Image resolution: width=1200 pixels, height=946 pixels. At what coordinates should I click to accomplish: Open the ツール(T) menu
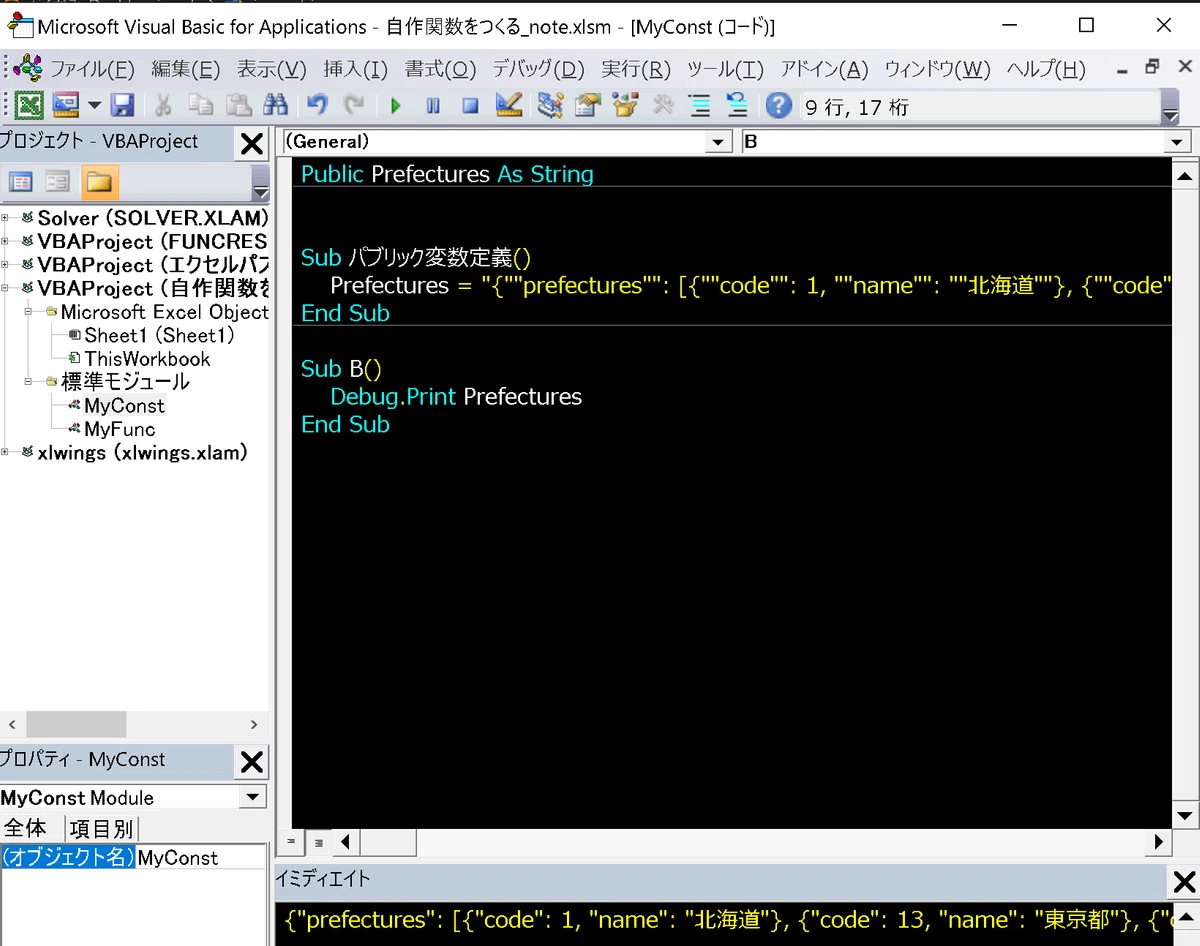tap(725, 69)
